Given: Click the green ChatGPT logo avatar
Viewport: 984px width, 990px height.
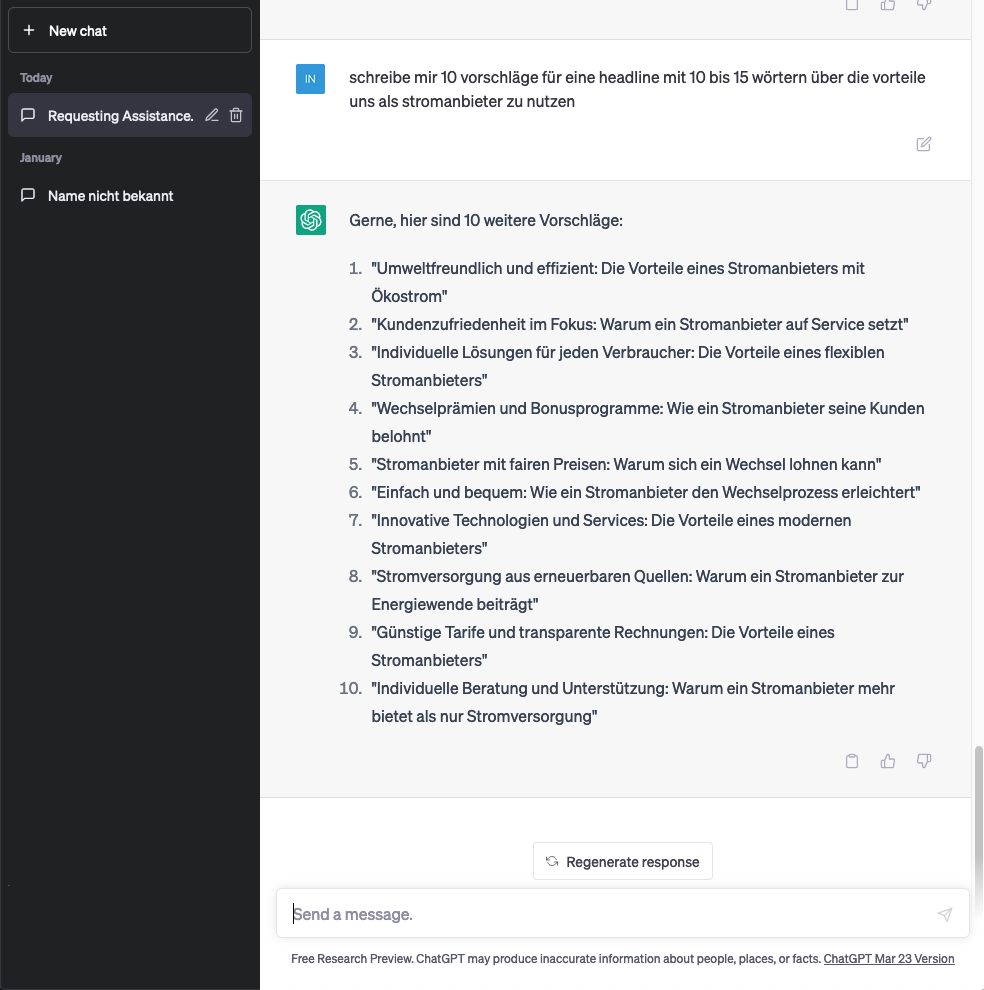Looking at the screenshot, I should tap(310, 219).
